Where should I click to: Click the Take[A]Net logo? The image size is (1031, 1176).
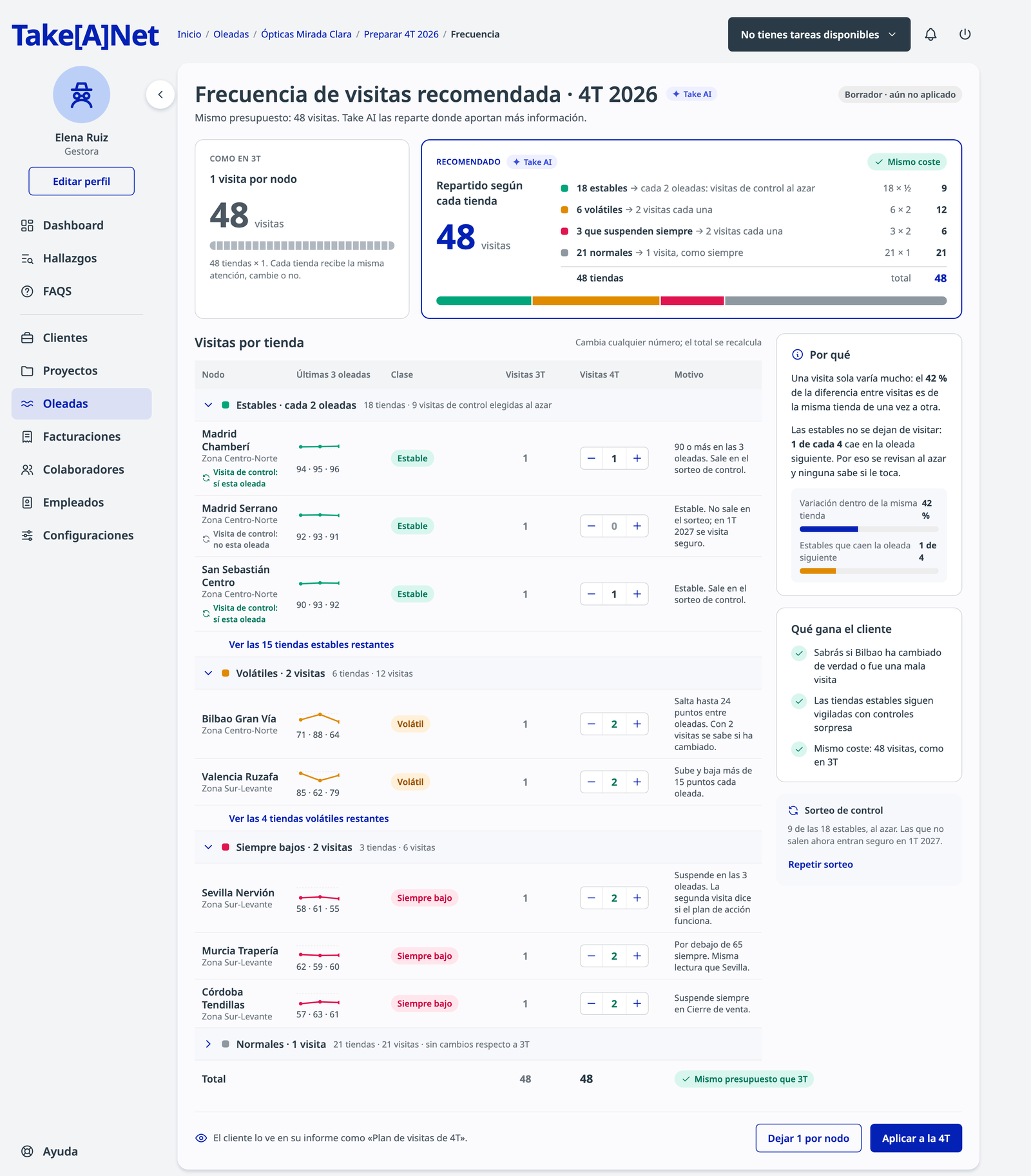point(85,35)
